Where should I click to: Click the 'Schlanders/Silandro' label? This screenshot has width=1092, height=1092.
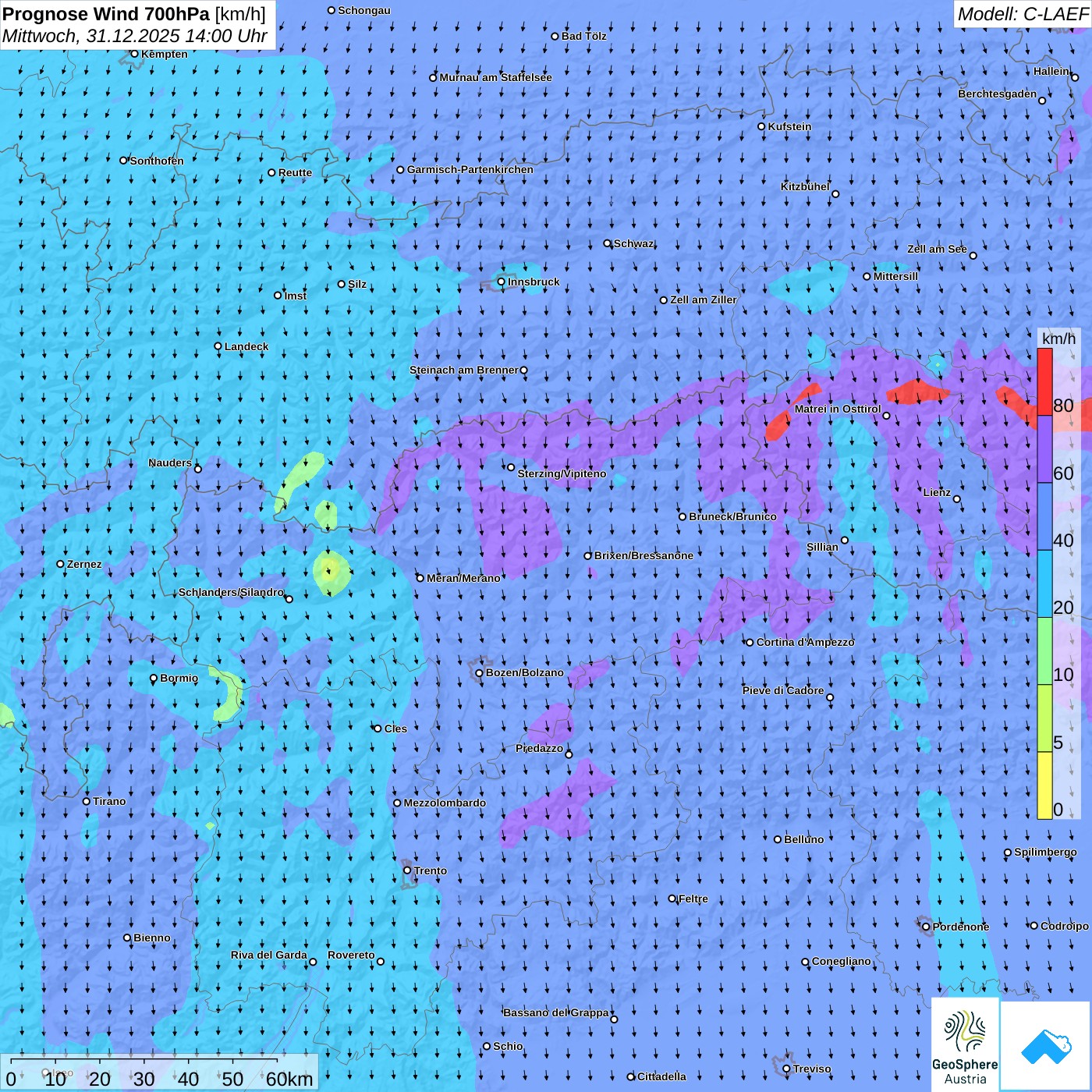point(232,592)
